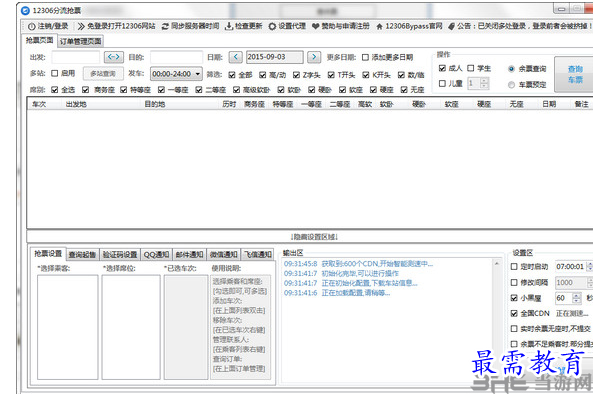Toggle the T开头 filter checkbox

(x=331, y=75)
